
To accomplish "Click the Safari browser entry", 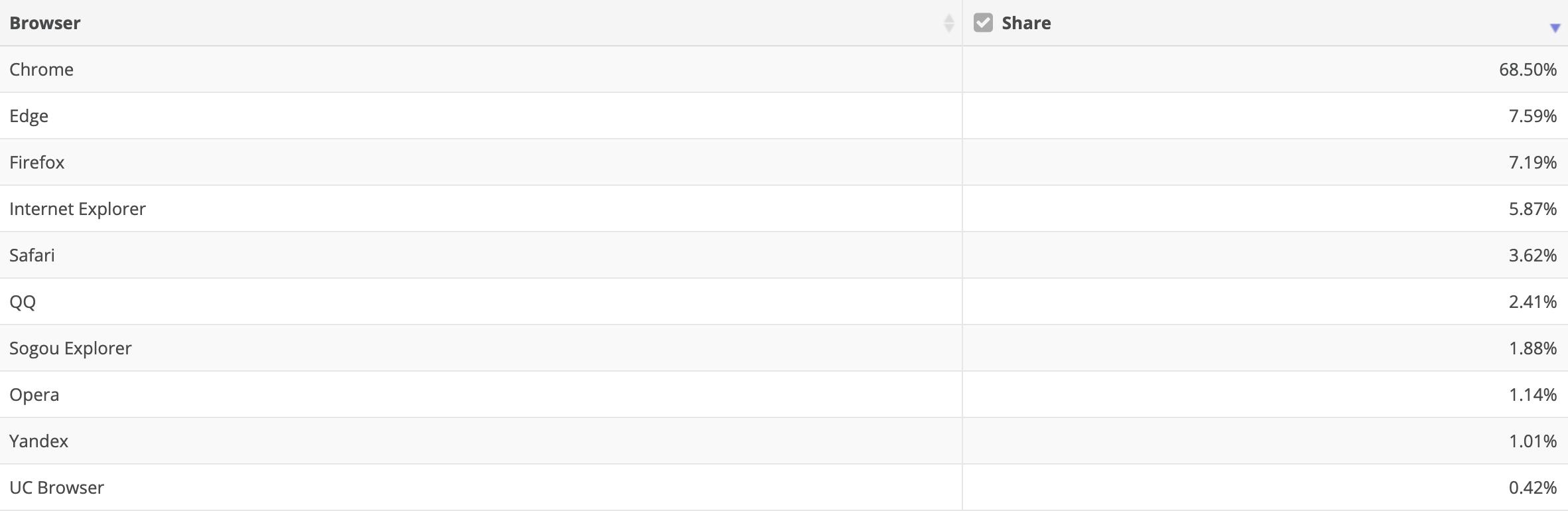I will [x=32, y=256].
